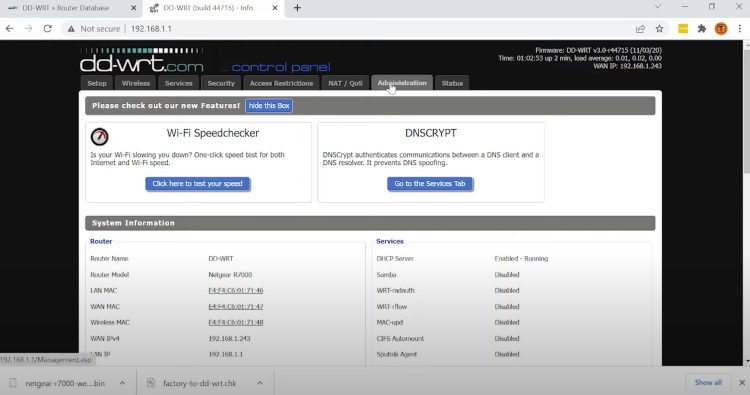Click the Sputnik Agent service label
The image size is (750, 395).
(x=397, y=354)
